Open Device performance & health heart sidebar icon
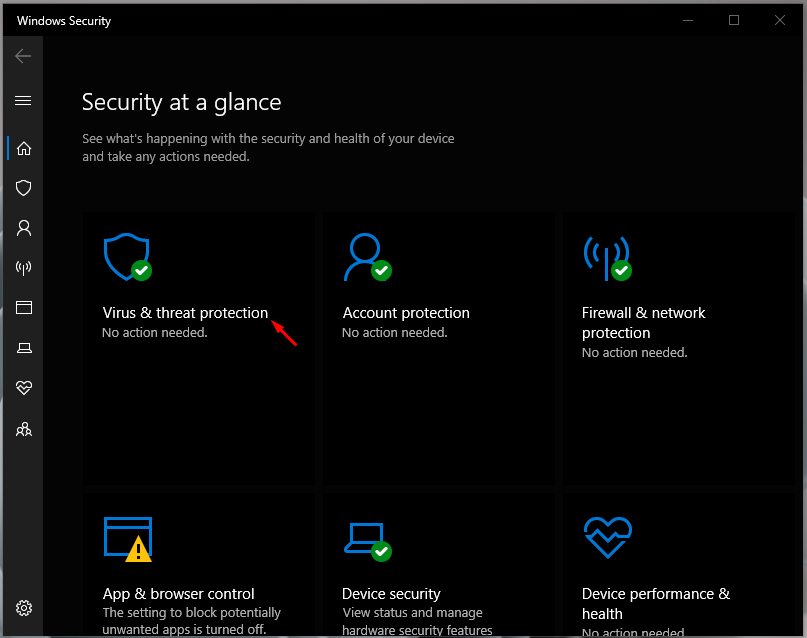The image size is (807, 638). coord(24,388)
